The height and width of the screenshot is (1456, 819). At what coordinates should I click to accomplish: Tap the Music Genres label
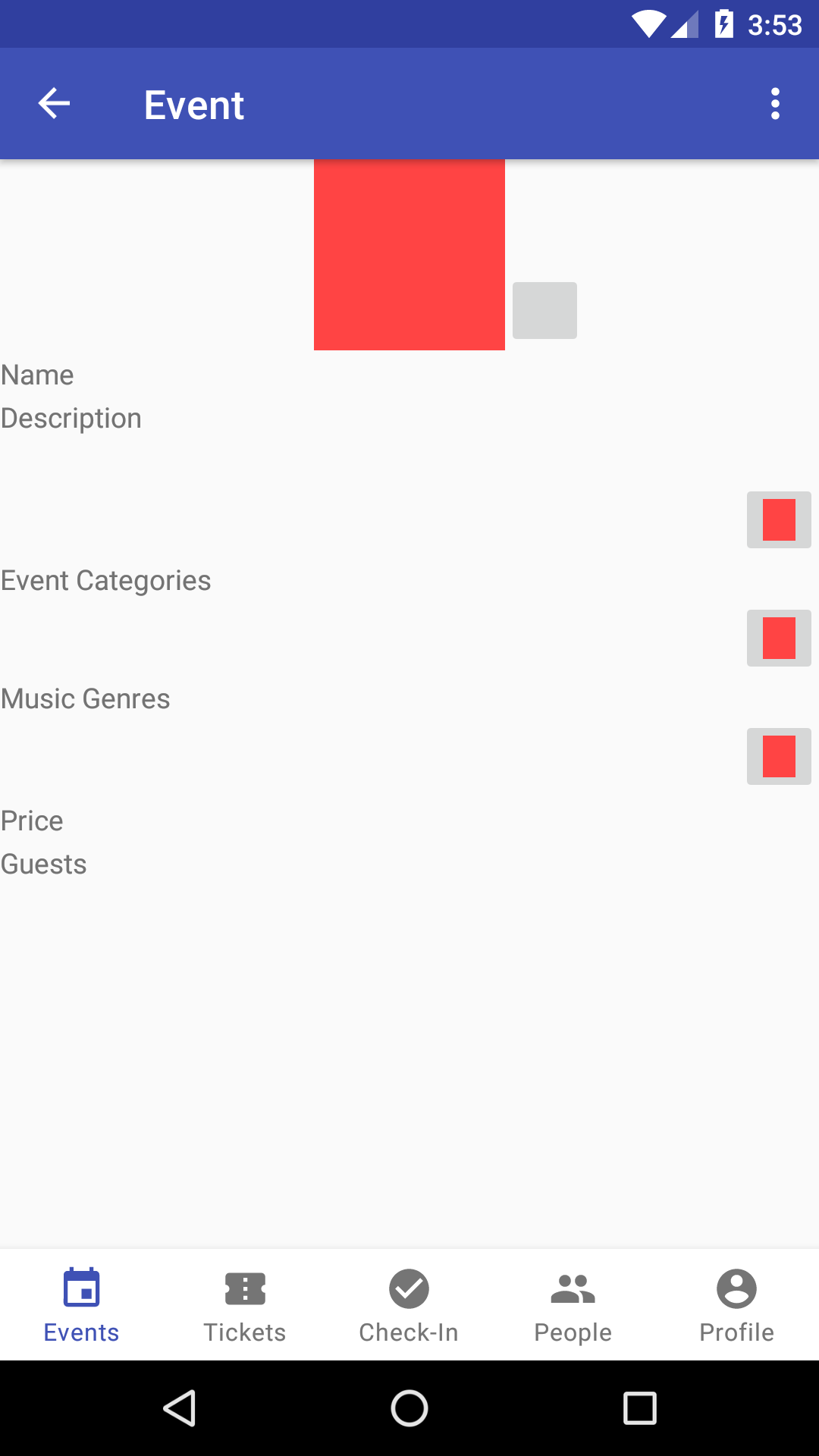pyautogui.click(x=86, y=699)
